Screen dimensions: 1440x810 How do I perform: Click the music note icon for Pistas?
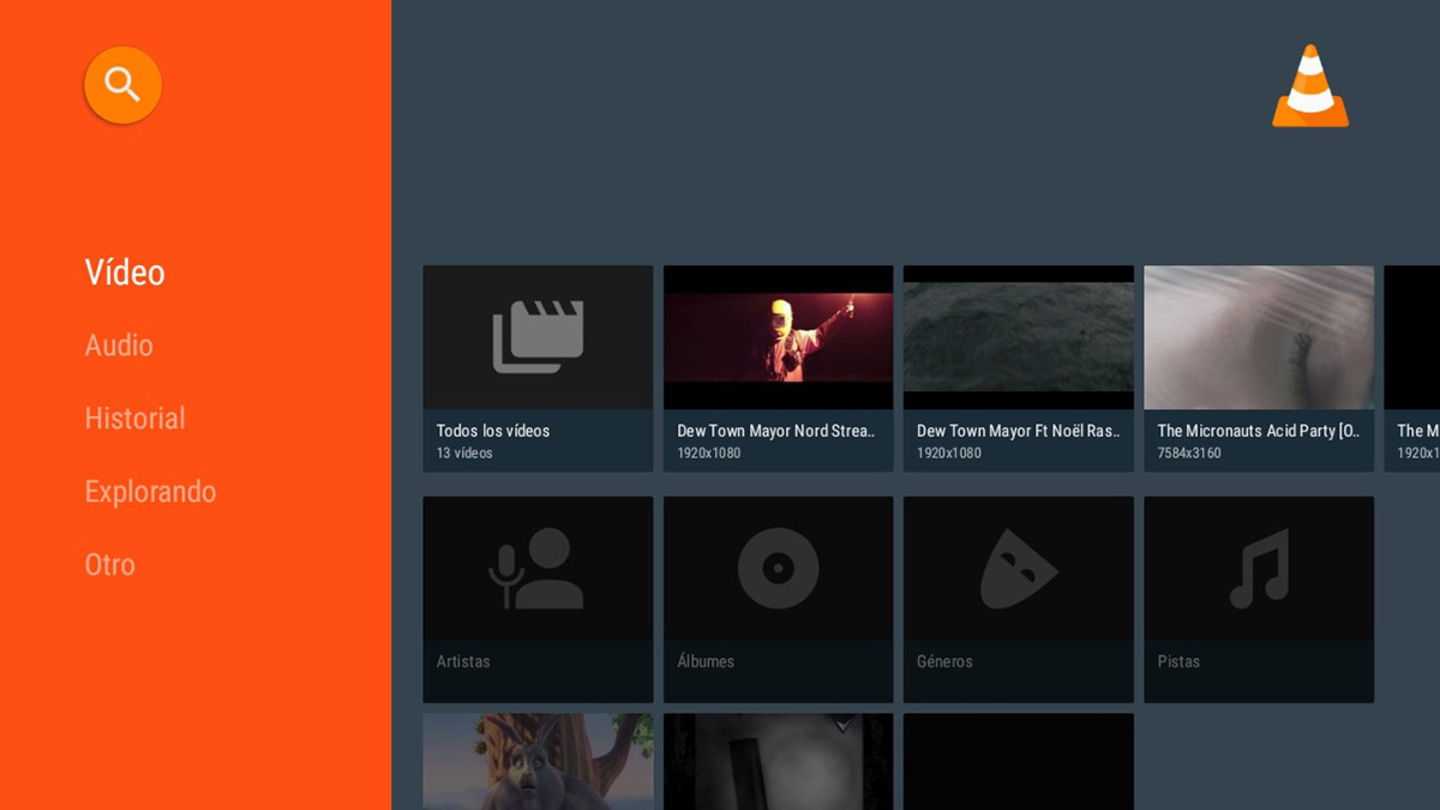[1258, 567]
